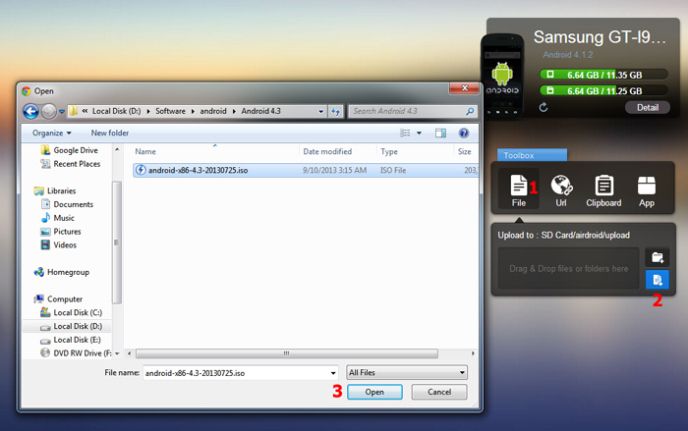Click the upload folder icon button
The width and height of the screenshot is (688, 431).
(656, 257)
